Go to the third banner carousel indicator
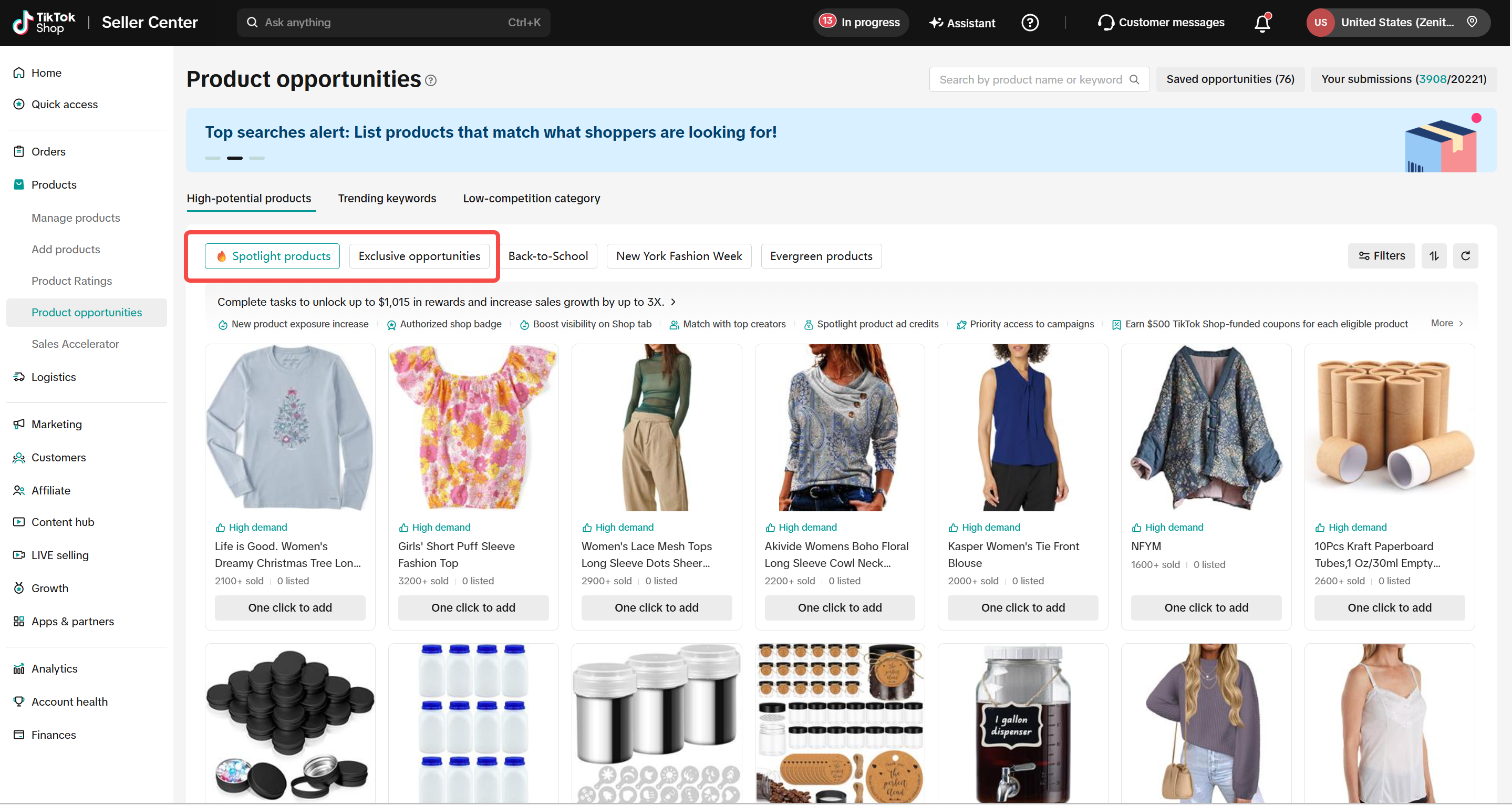This screenshot has height=805, width=1512. click(x=256, y=158)
